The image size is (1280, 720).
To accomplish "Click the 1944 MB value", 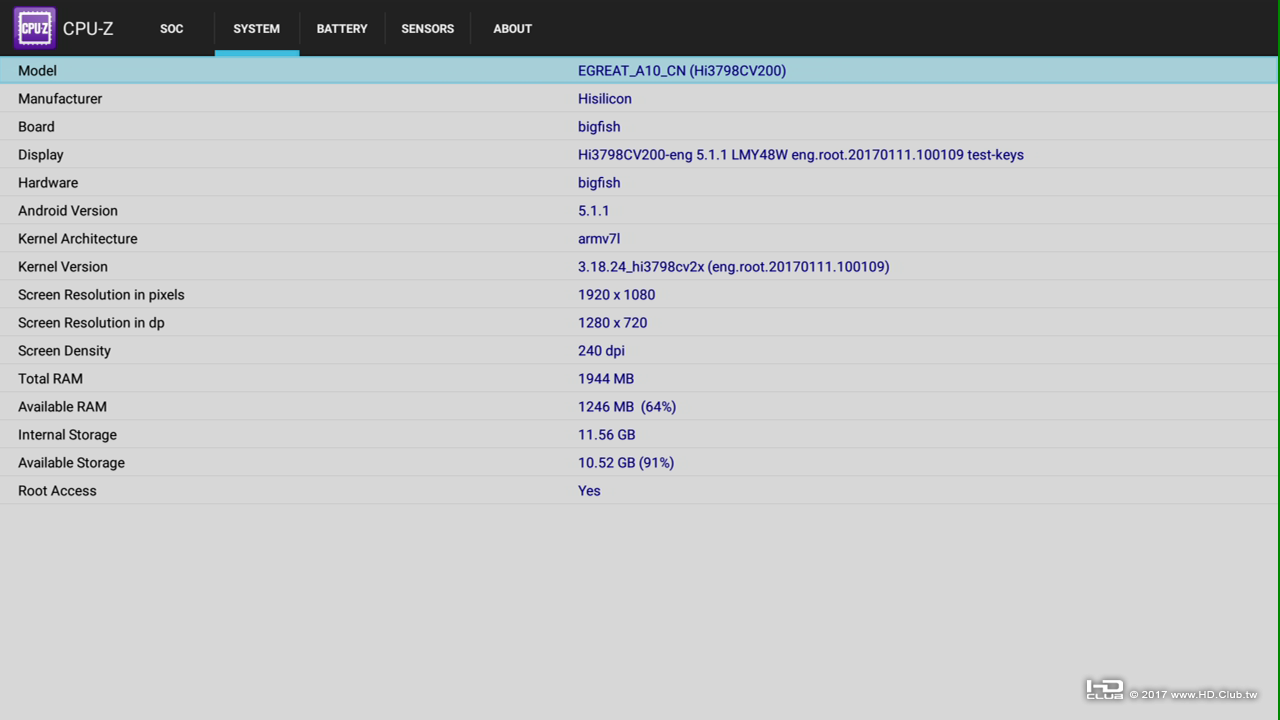I will coord(606,379).
